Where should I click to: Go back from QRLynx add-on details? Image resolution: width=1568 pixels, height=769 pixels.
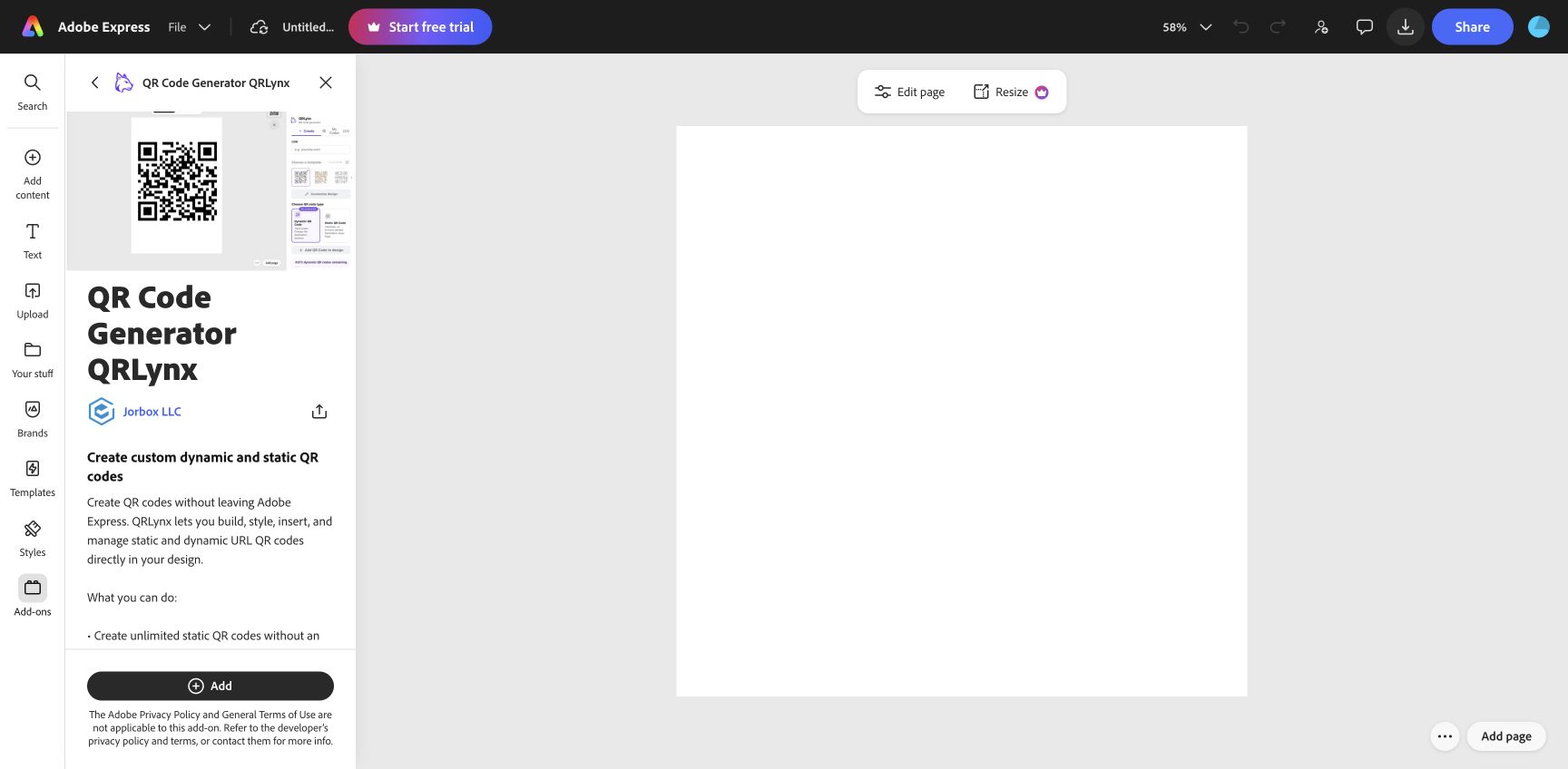point(95,83)
